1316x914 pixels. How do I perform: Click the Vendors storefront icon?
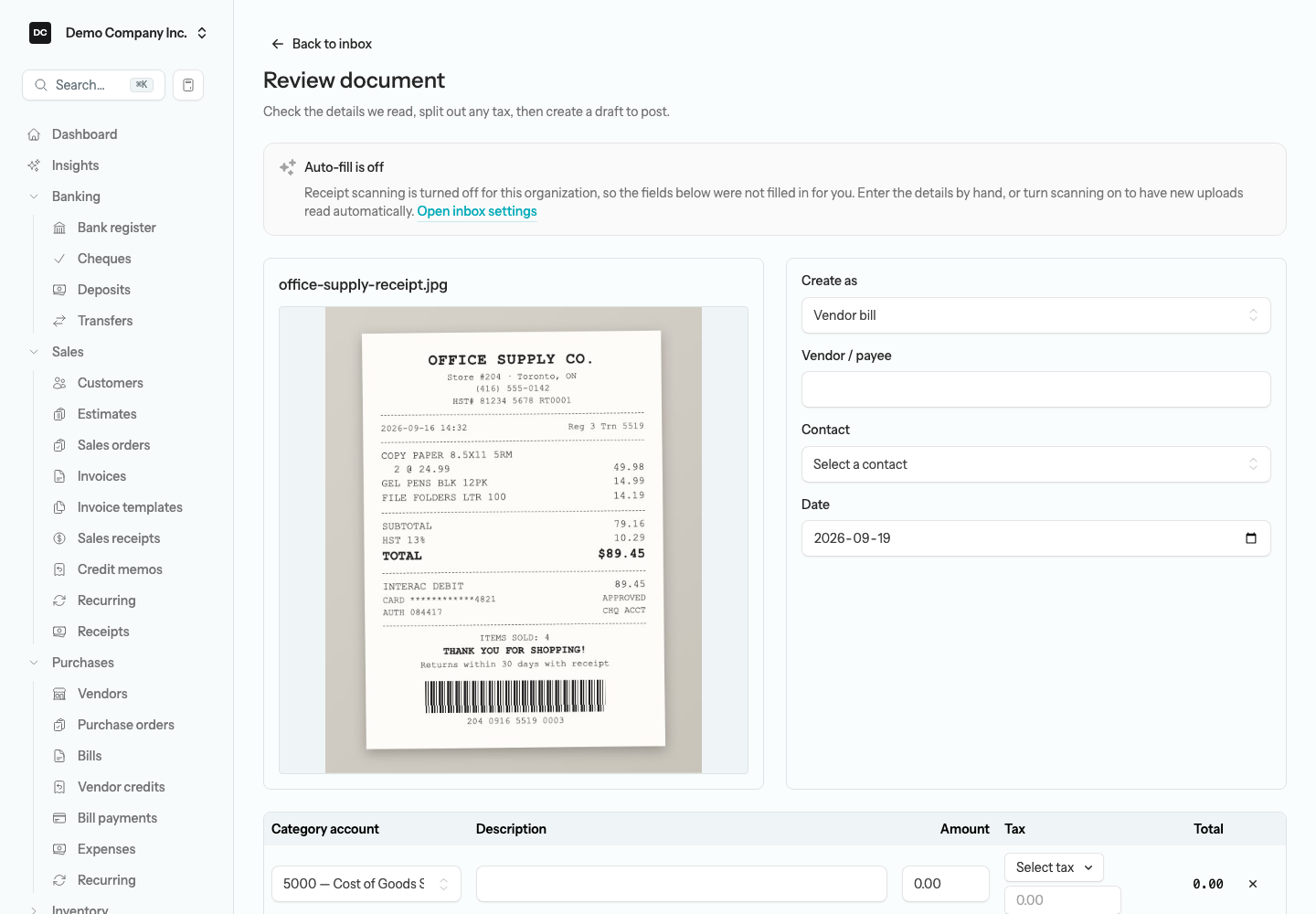coord(59,694)
